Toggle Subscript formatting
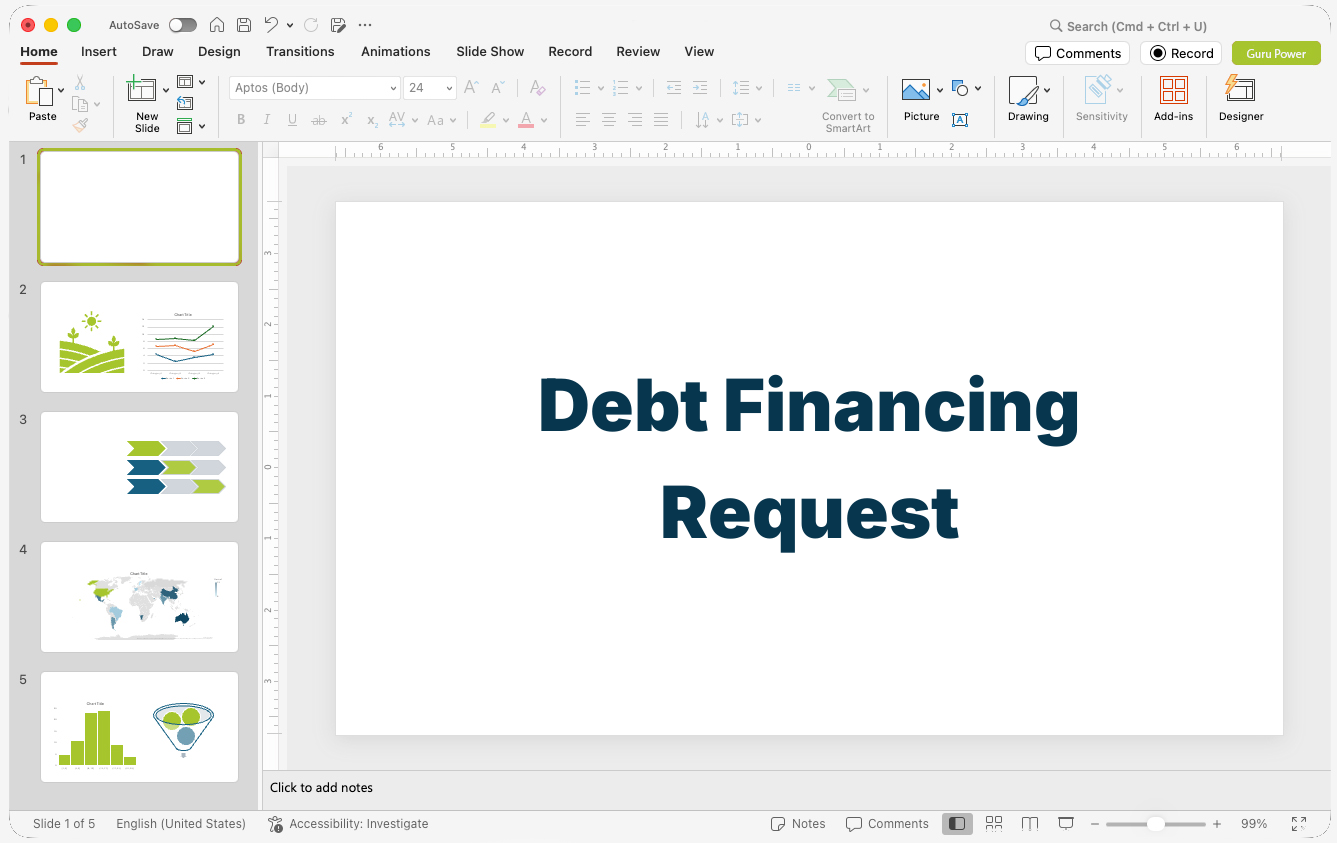 point(372,120)
